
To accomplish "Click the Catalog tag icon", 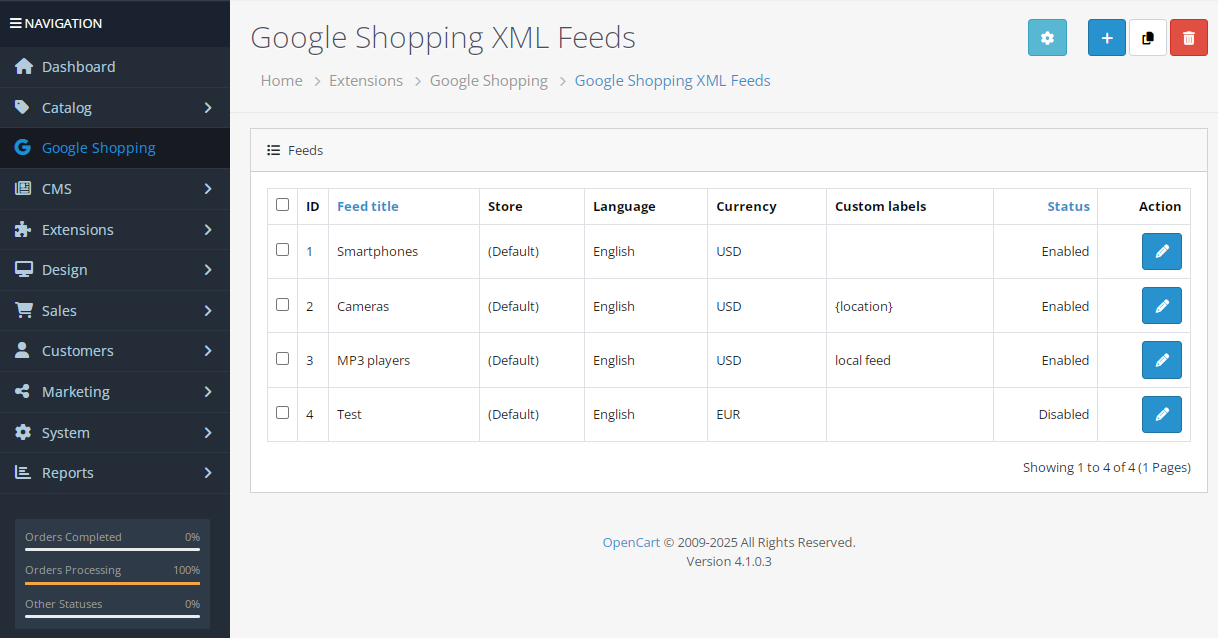I will [x=22, y=107].
